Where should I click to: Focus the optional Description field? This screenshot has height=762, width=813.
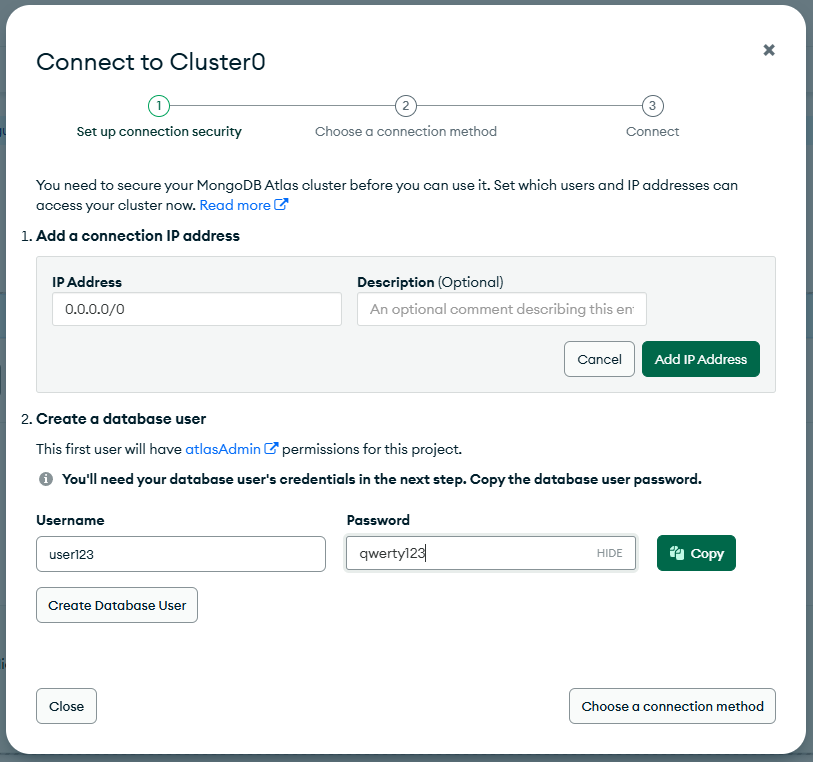click(x=502, y=309)
